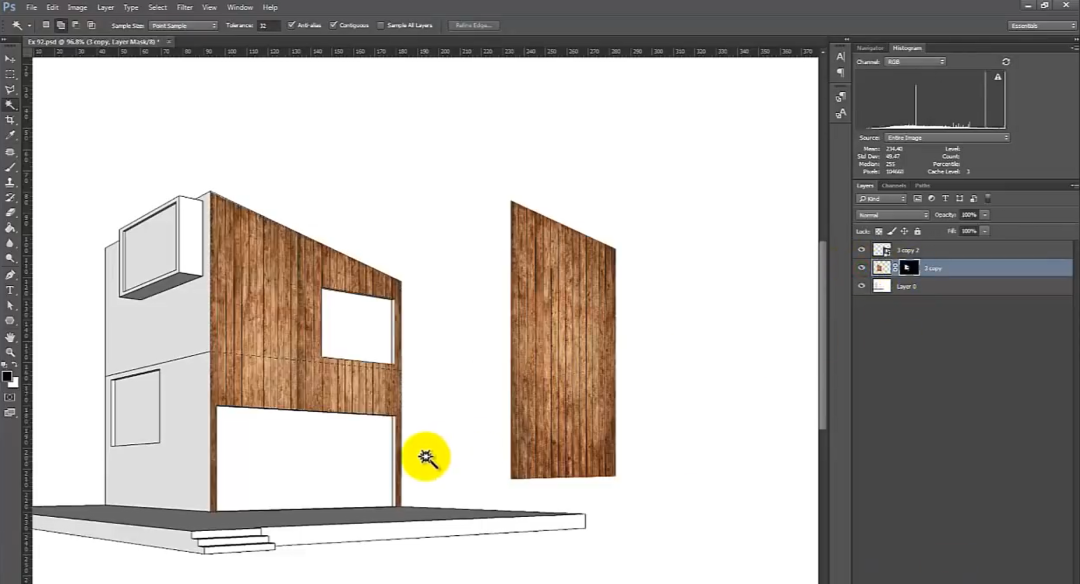Select the Zoom tool

click(11, 352)
